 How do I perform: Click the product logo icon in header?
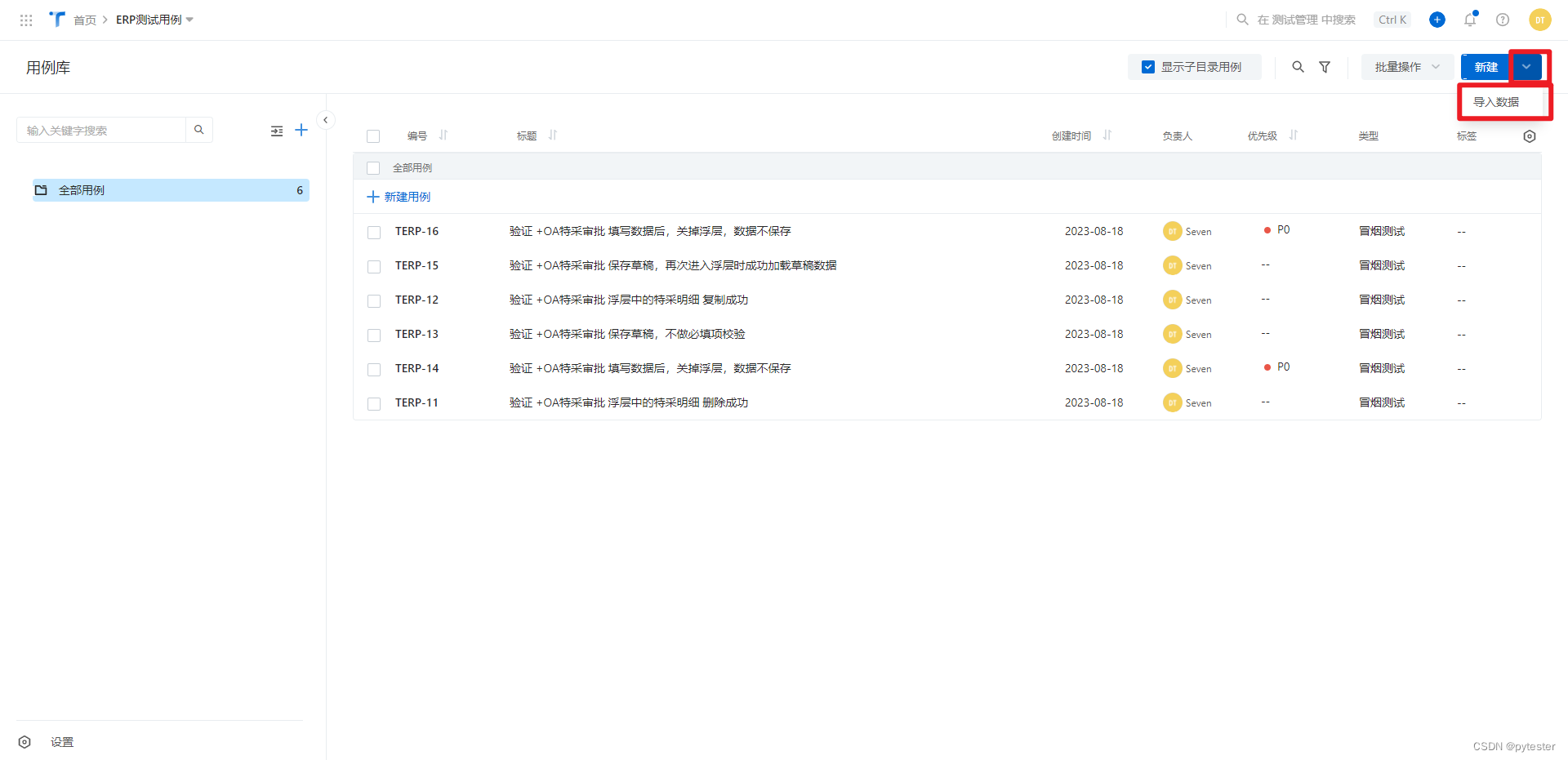pos(56,19)
